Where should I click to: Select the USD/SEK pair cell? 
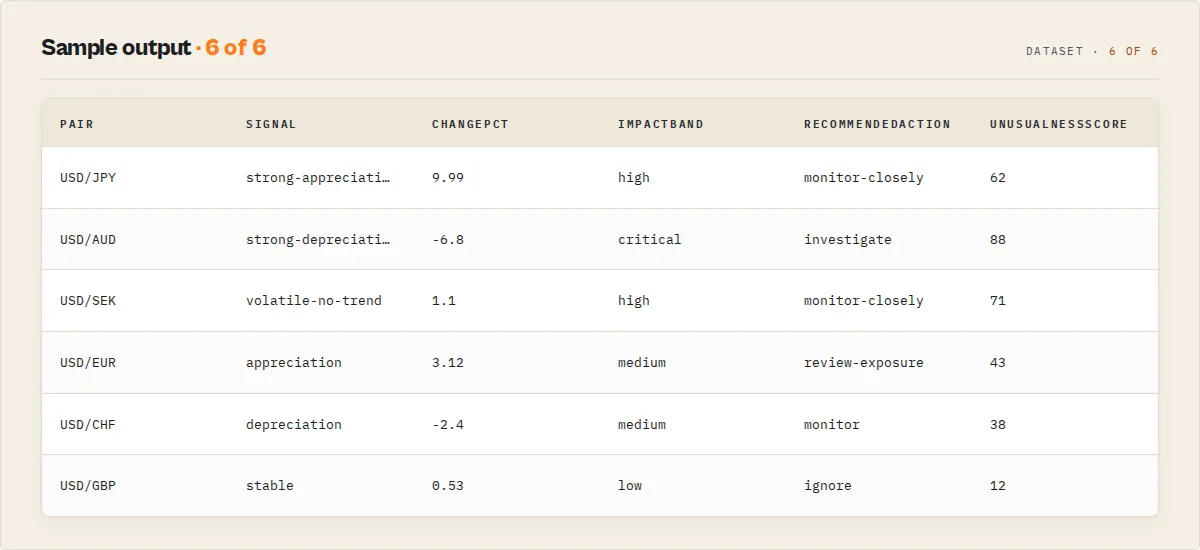pyautogui.click(x=88, y=300)
